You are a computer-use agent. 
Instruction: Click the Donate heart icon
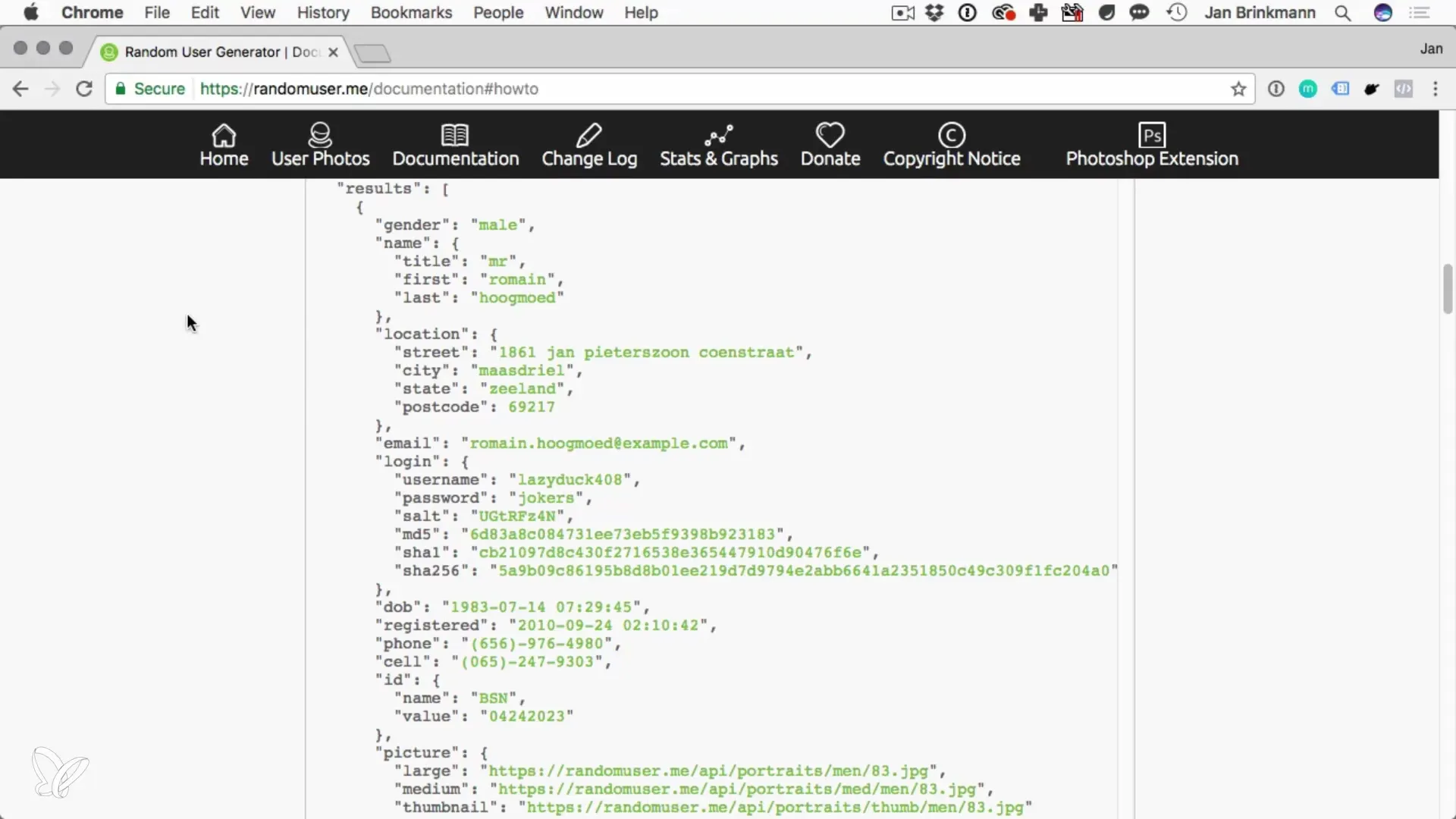830,136
